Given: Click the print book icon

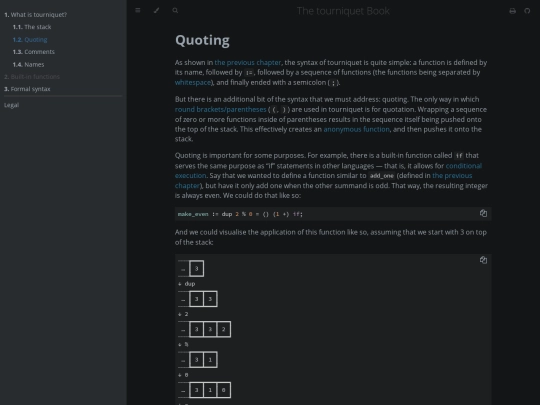Looking at the screenshot, I should [512, 11].
